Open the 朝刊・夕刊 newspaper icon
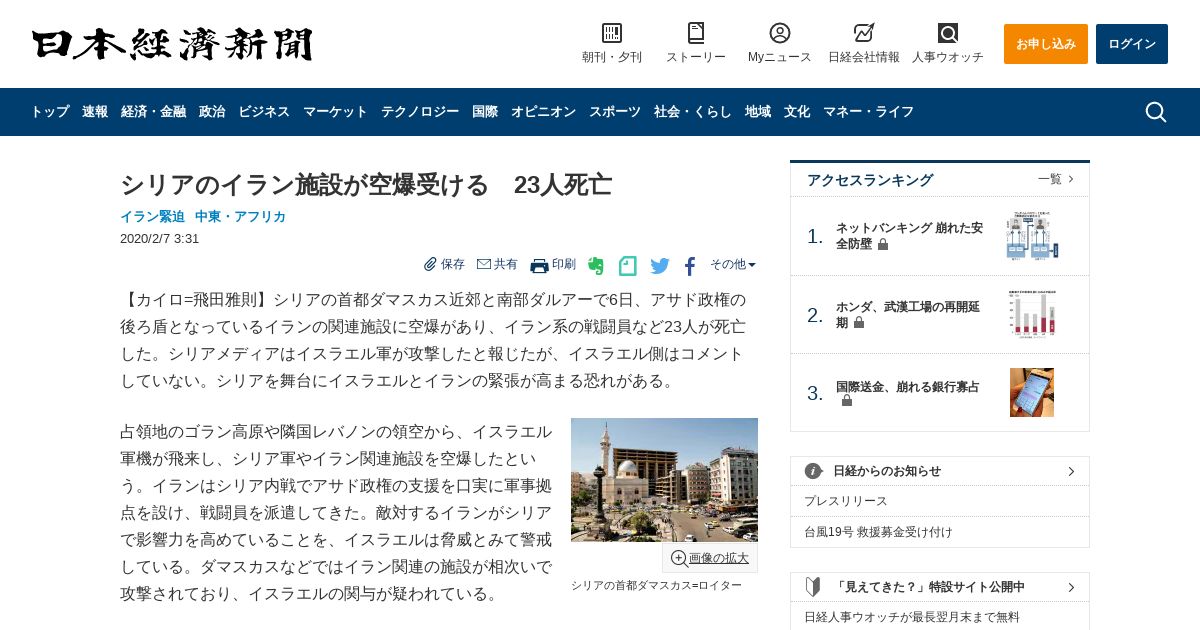 (612, 33)
